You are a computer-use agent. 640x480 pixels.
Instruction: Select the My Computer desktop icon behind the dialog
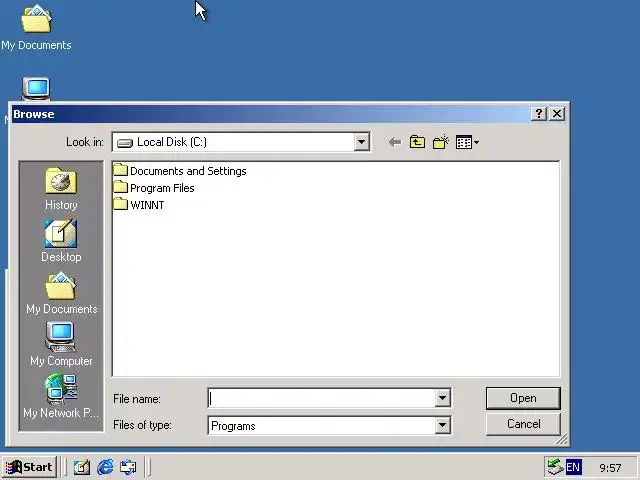(x=36, y=89)
